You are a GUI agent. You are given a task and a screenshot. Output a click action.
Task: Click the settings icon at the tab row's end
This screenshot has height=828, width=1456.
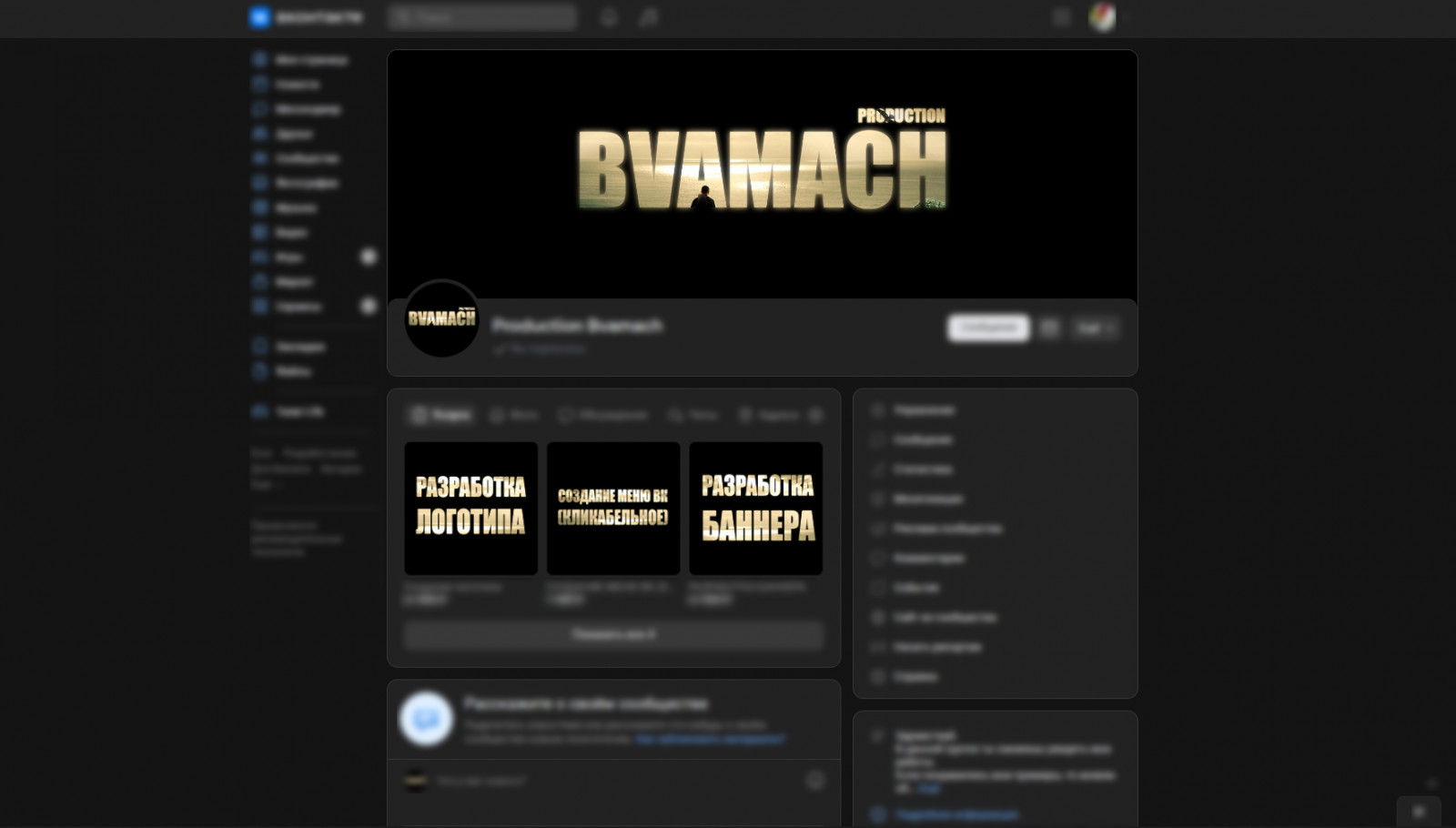pos(815,415)
